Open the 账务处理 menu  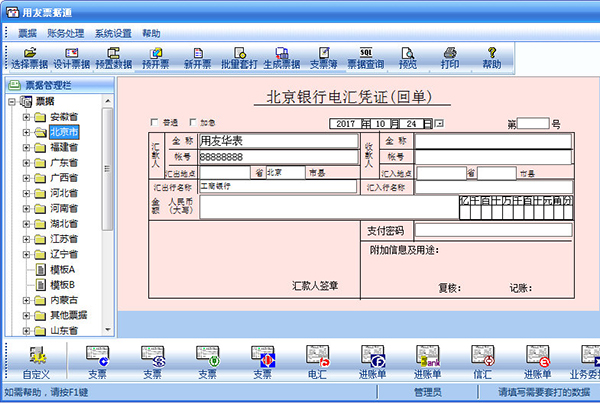65,34
